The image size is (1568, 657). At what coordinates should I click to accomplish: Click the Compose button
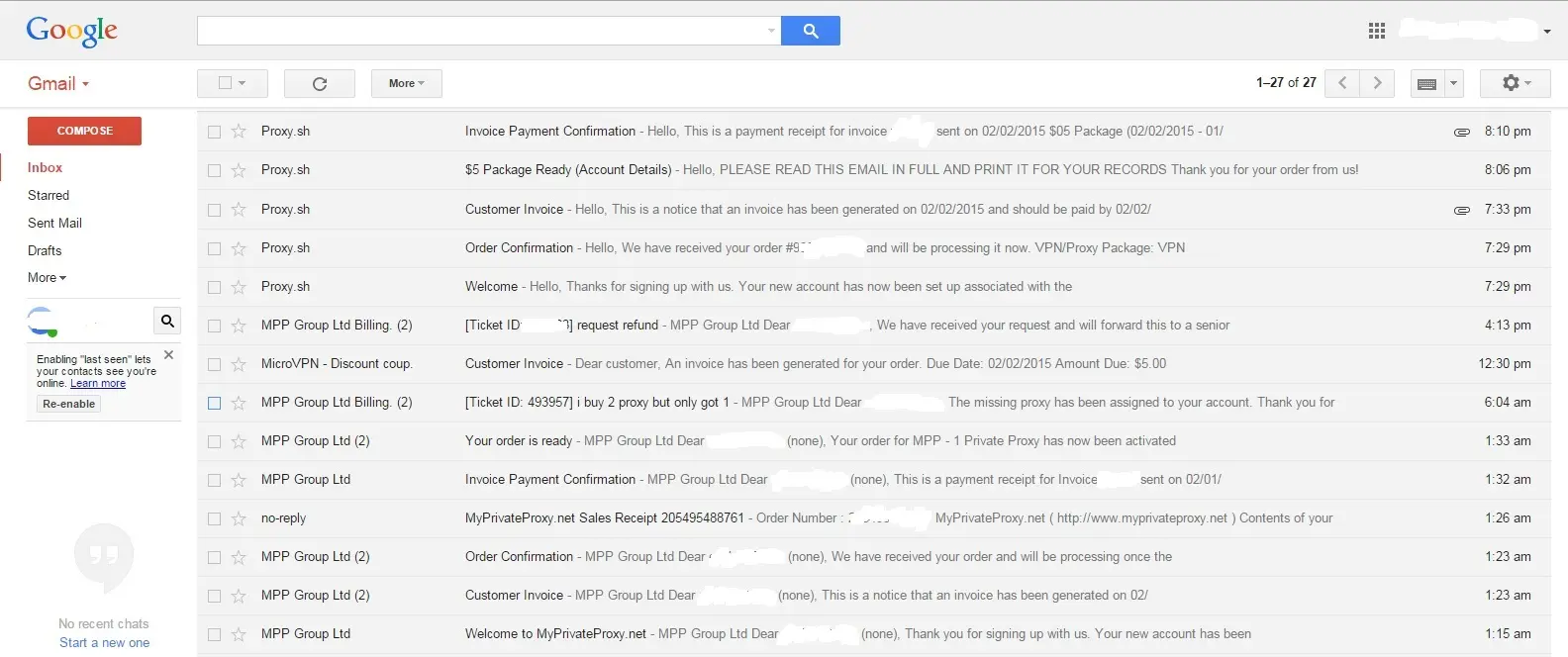(x=84, y=131)
